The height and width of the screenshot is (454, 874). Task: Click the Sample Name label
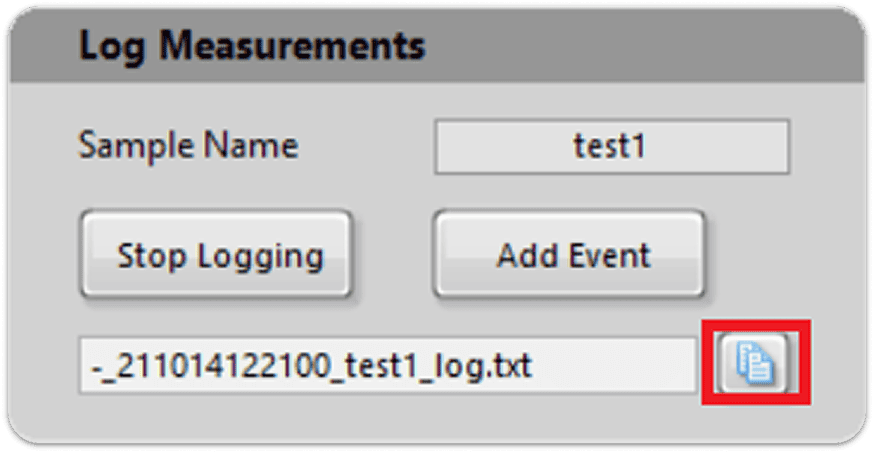[188, 146]
